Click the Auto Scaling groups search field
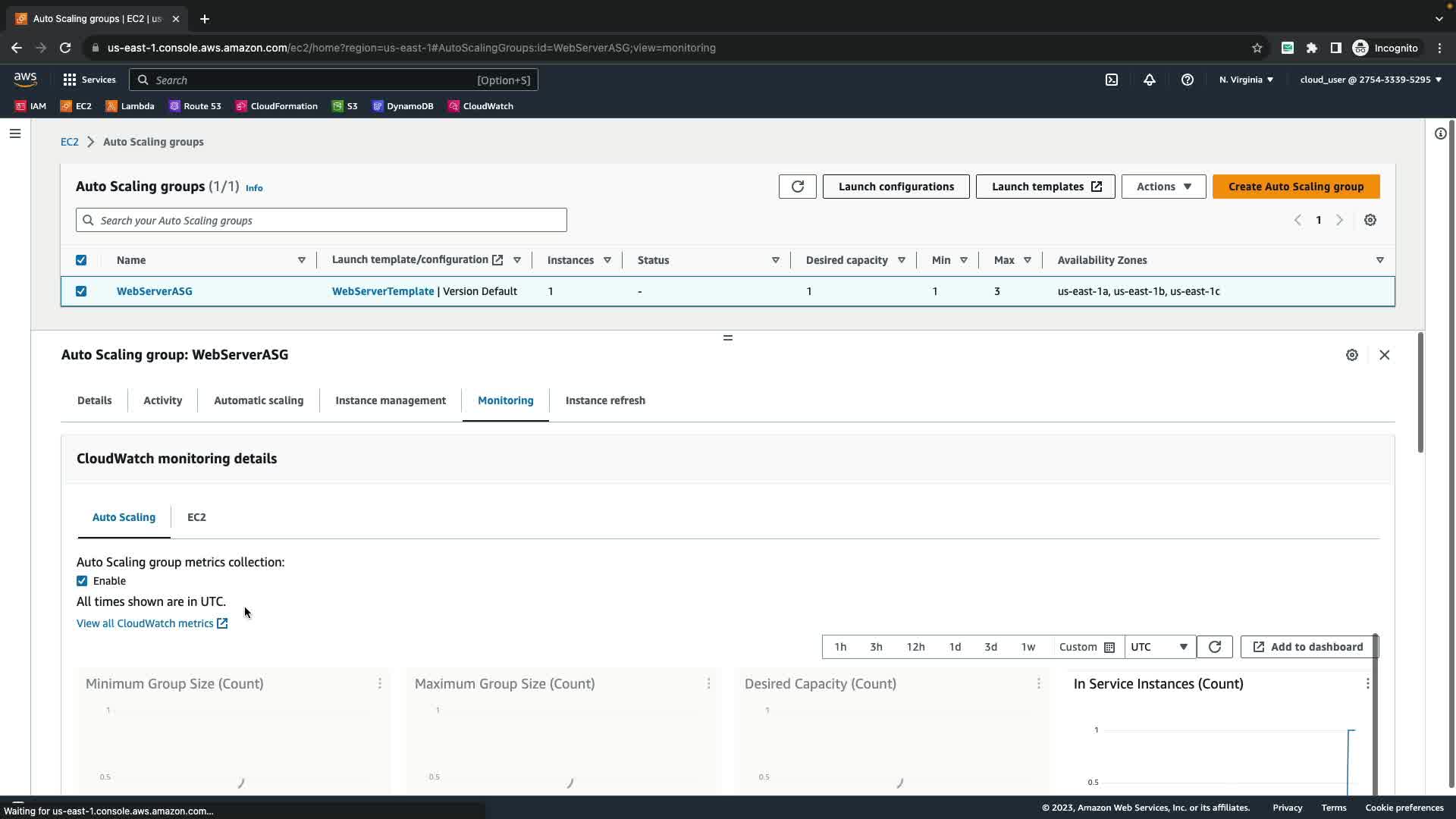1456x819 pixels. [x=322, y=221]
